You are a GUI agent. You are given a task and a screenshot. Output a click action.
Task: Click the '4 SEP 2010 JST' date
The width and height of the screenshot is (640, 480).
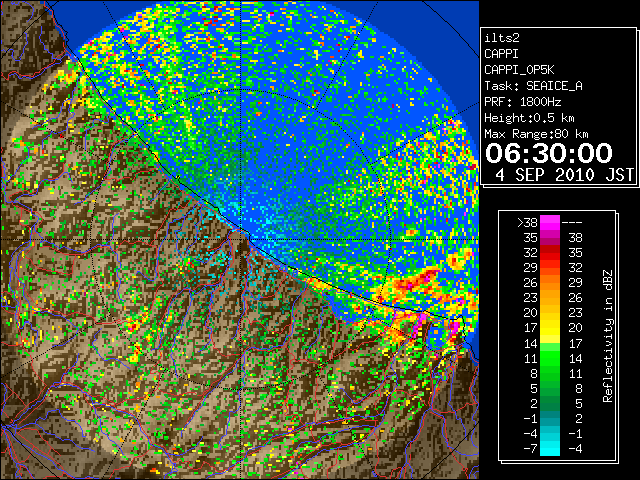(x=565, y=175)
